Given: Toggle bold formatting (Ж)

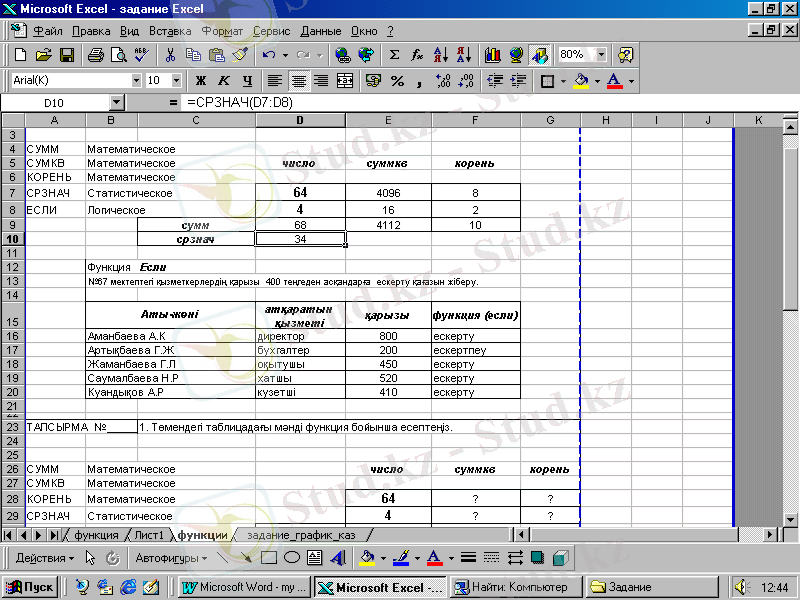Looking at the screenshot, I should click(x=201, y=80).
